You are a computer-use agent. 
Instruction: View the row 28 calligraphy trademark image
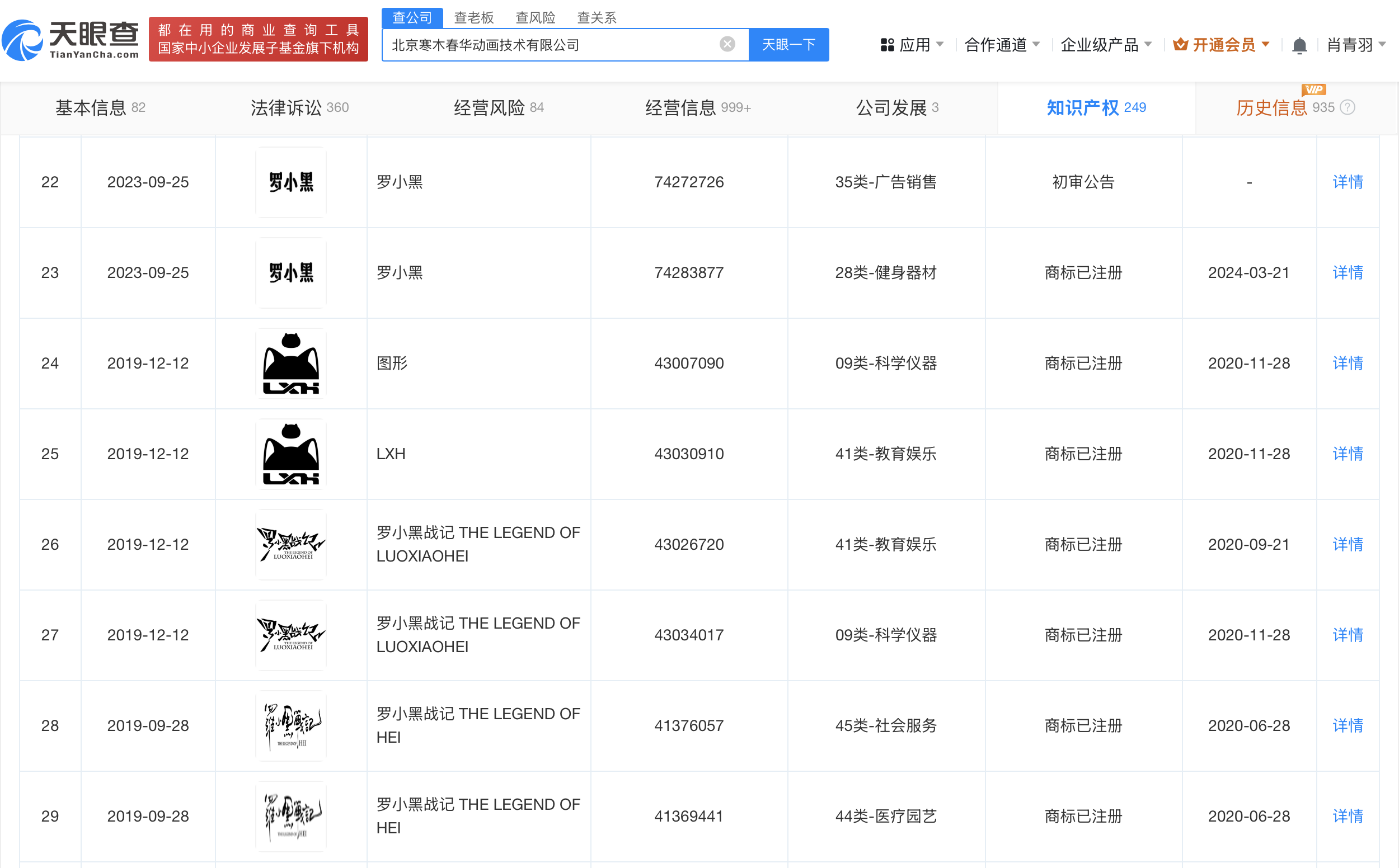click(x=290, y=725)
